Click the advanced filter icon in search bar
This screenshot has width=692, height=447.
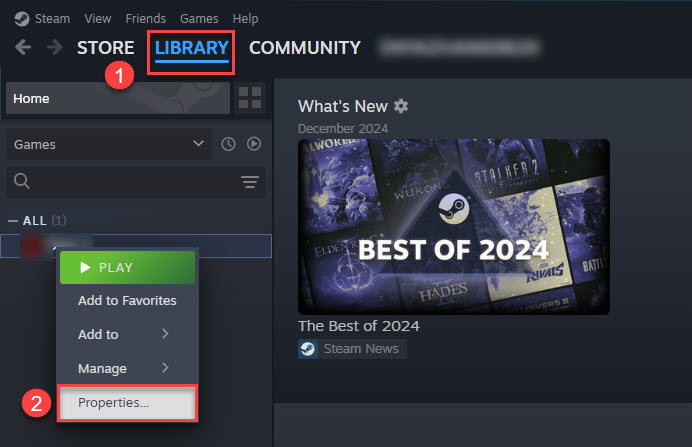coord(250,181)
